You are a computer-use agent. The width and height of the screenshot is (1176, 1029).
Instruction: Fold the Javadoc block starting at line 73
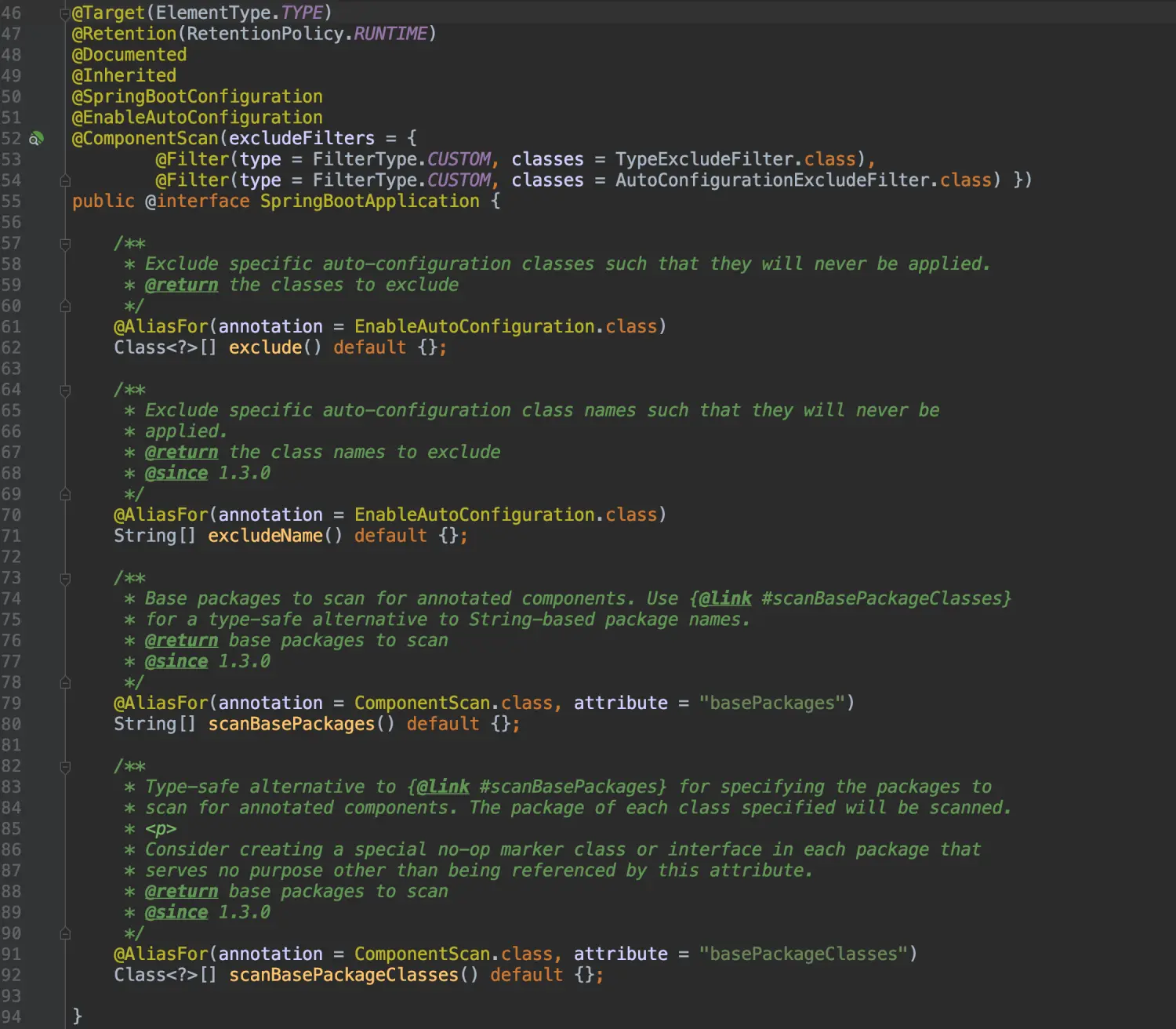(x=65, y=579)
